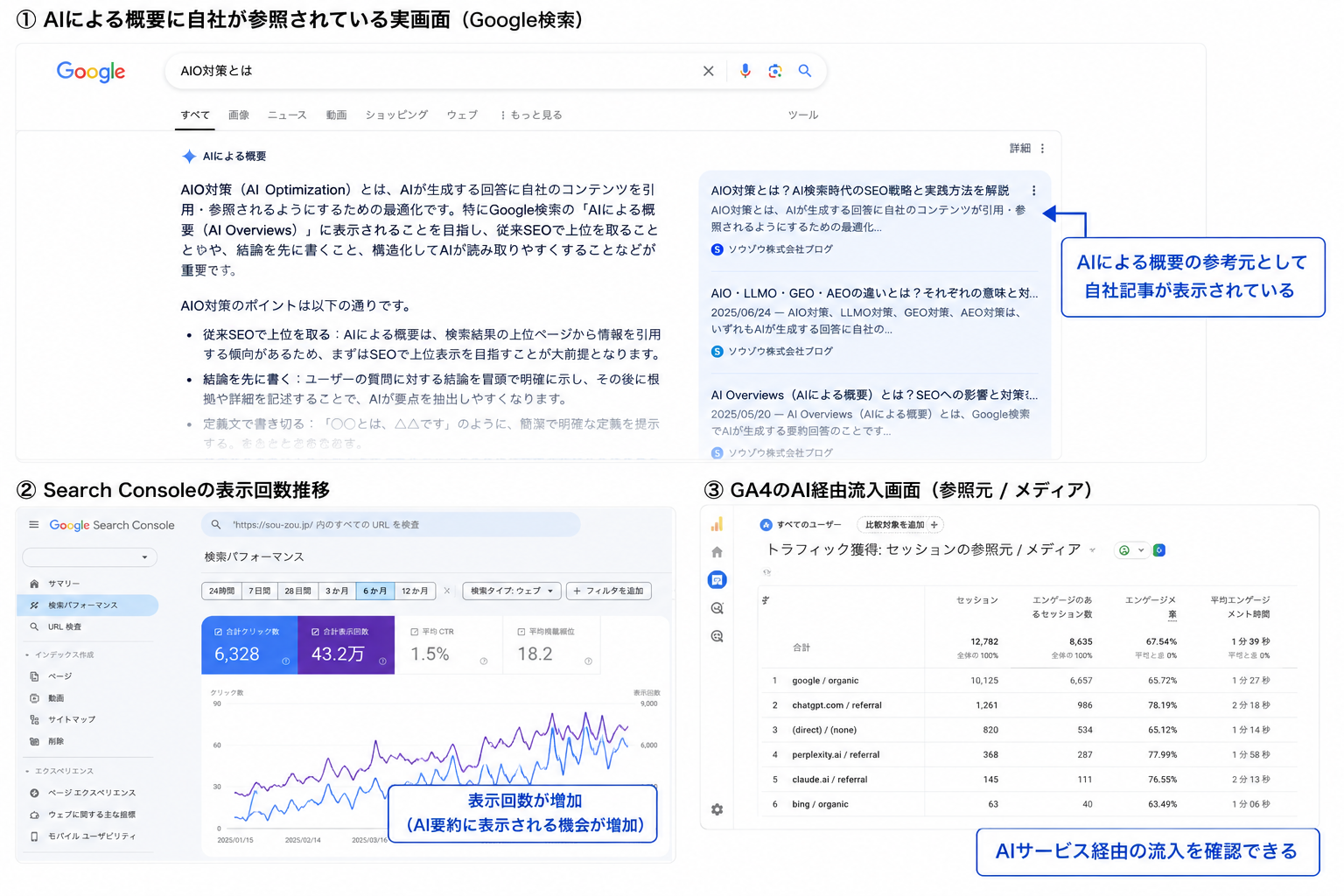Click the GA4 insights icon right of the report title
The height and width of the screenshot is (896, 1344).
pos(1158,550)
